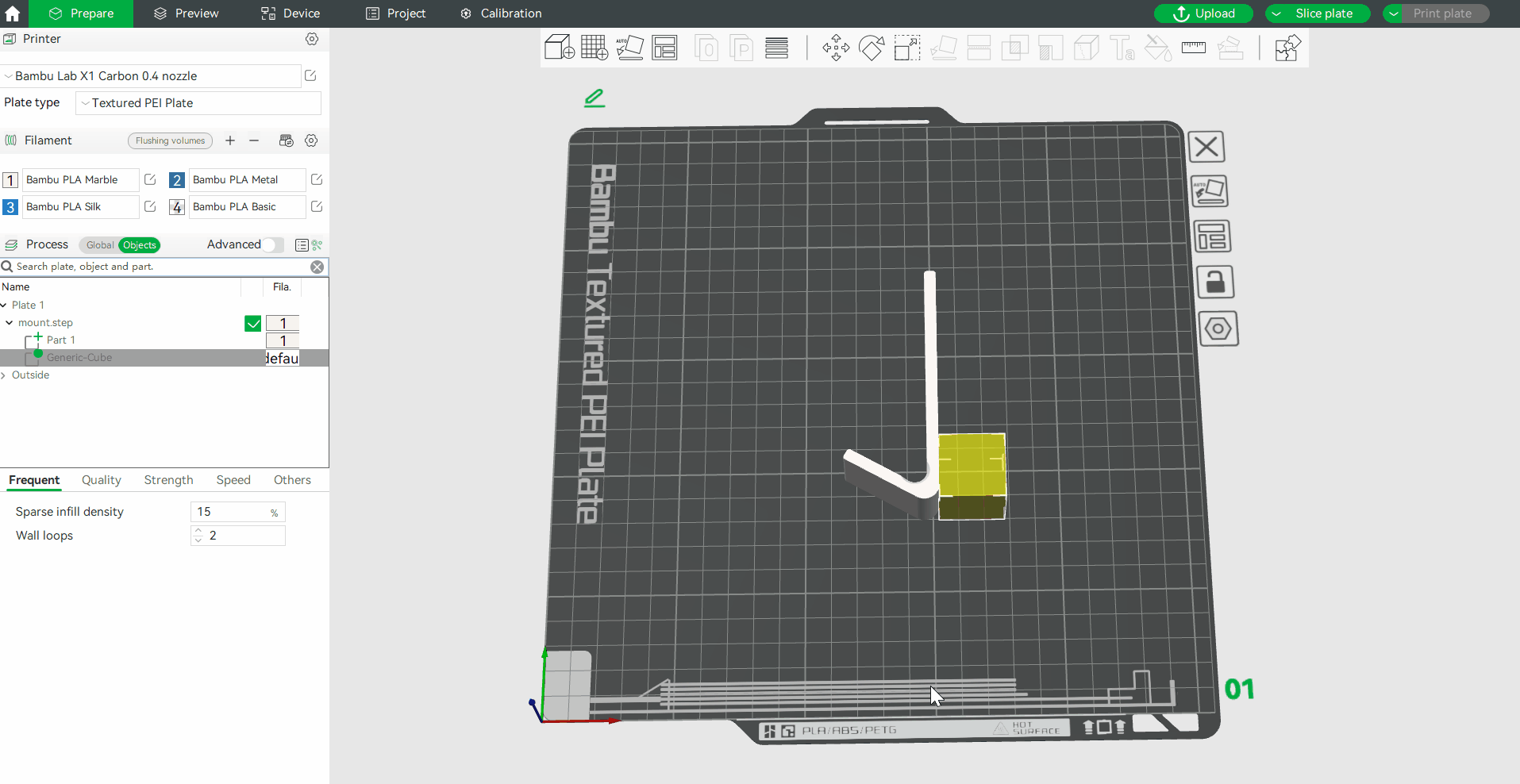Edit the Bambu PLA Silk filament preset
This screenshot has width=1520, height=784.
pyautogui.click(x=150, y=206)
